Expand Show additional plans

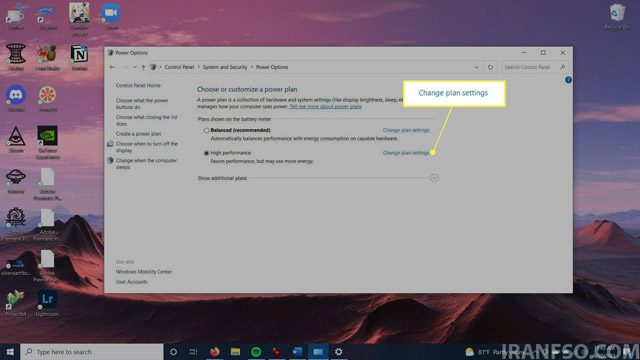coord(434,178)
